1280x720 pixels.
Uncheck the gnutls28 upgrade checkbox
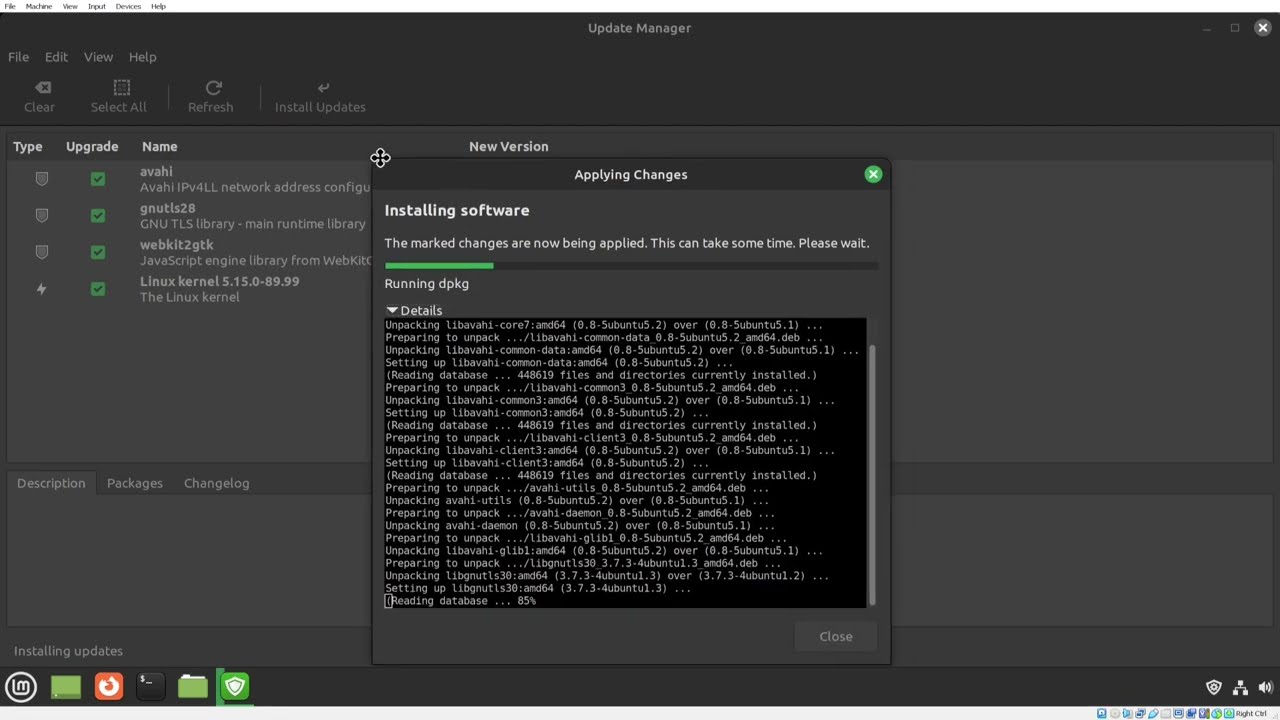[98, 216]
